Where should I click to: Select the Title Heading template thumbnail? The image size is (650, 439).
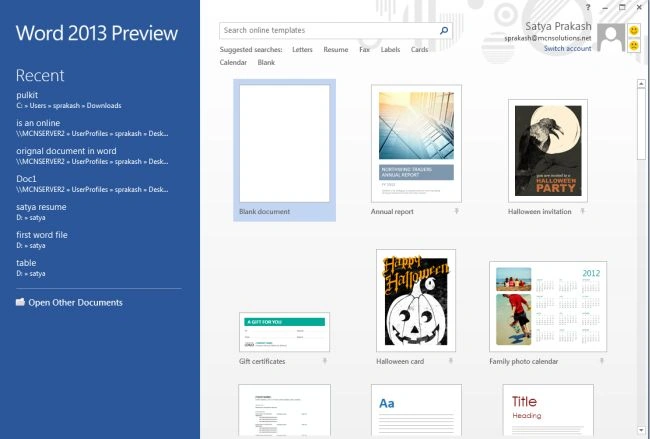click(548, 410)
